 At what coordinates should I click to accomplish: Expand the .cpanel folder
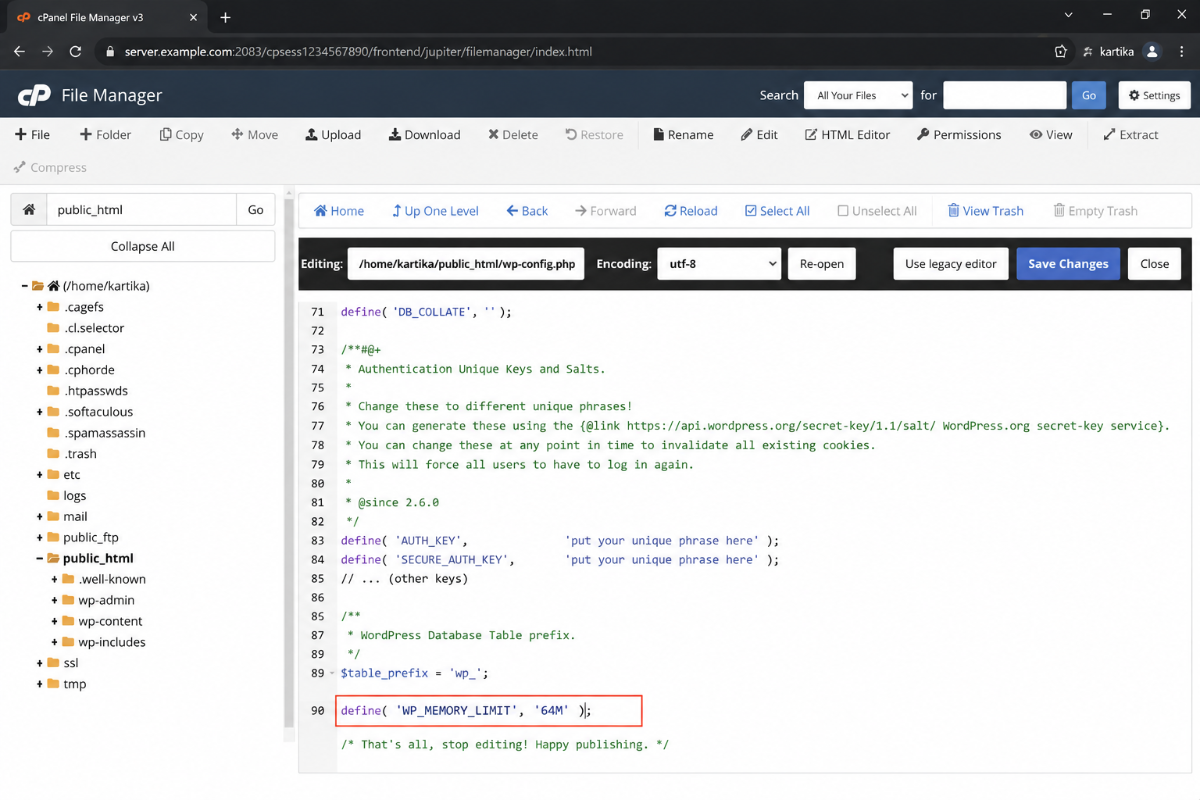click(40, 349)
